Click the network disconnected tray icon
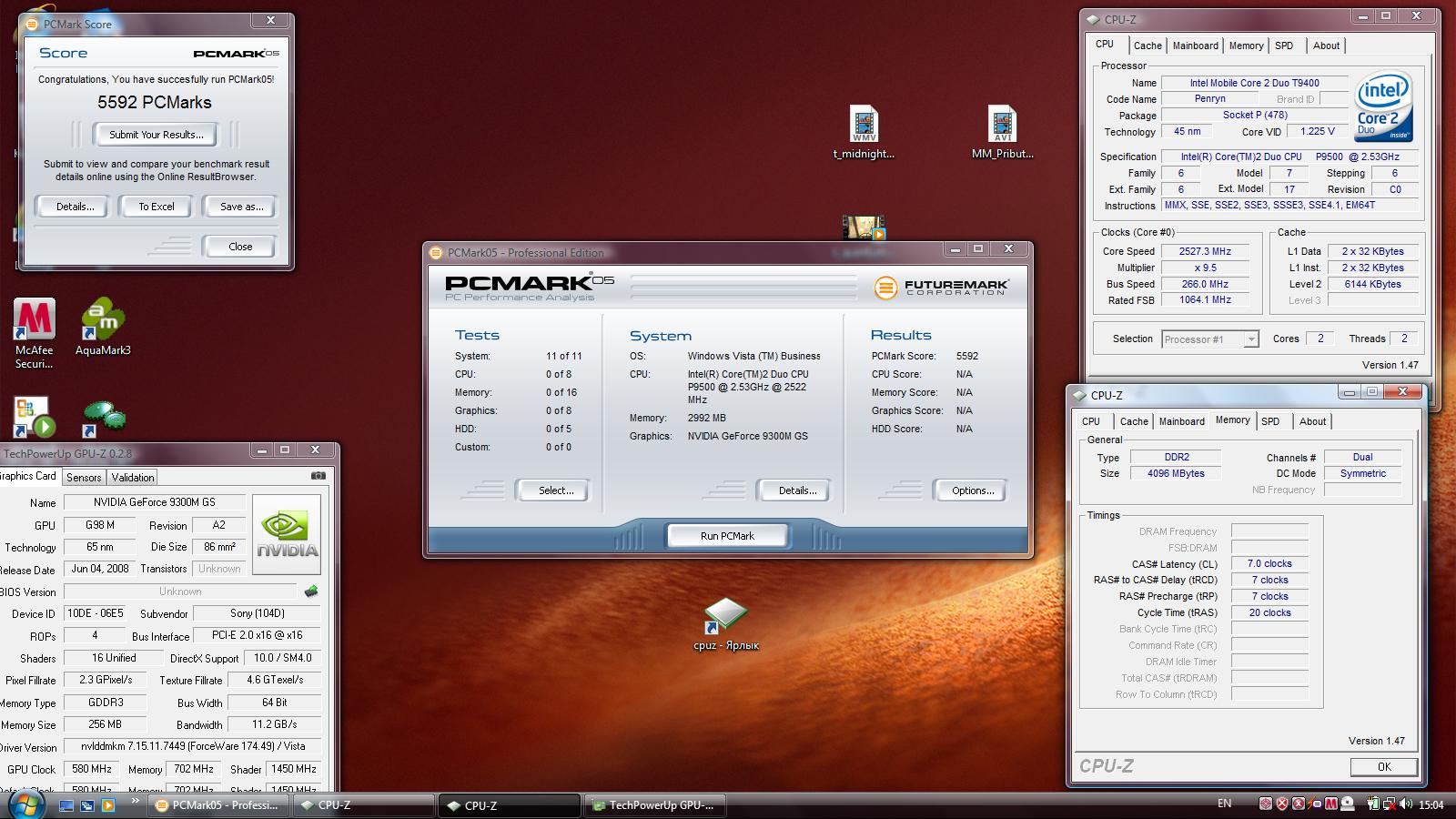Viewport: 1456px width, 819px height. click(1390, 804)
